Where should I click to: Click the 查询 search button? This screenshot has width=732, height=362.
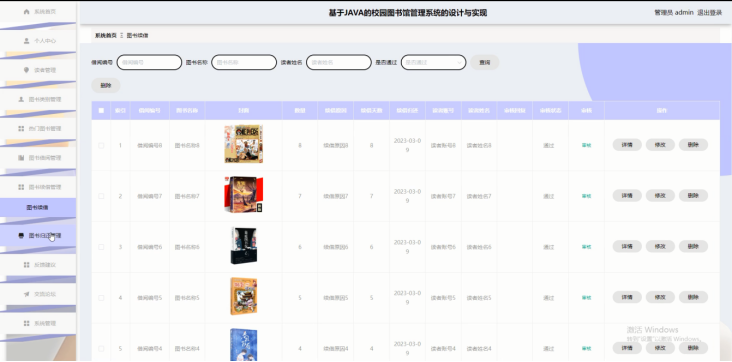485,62
